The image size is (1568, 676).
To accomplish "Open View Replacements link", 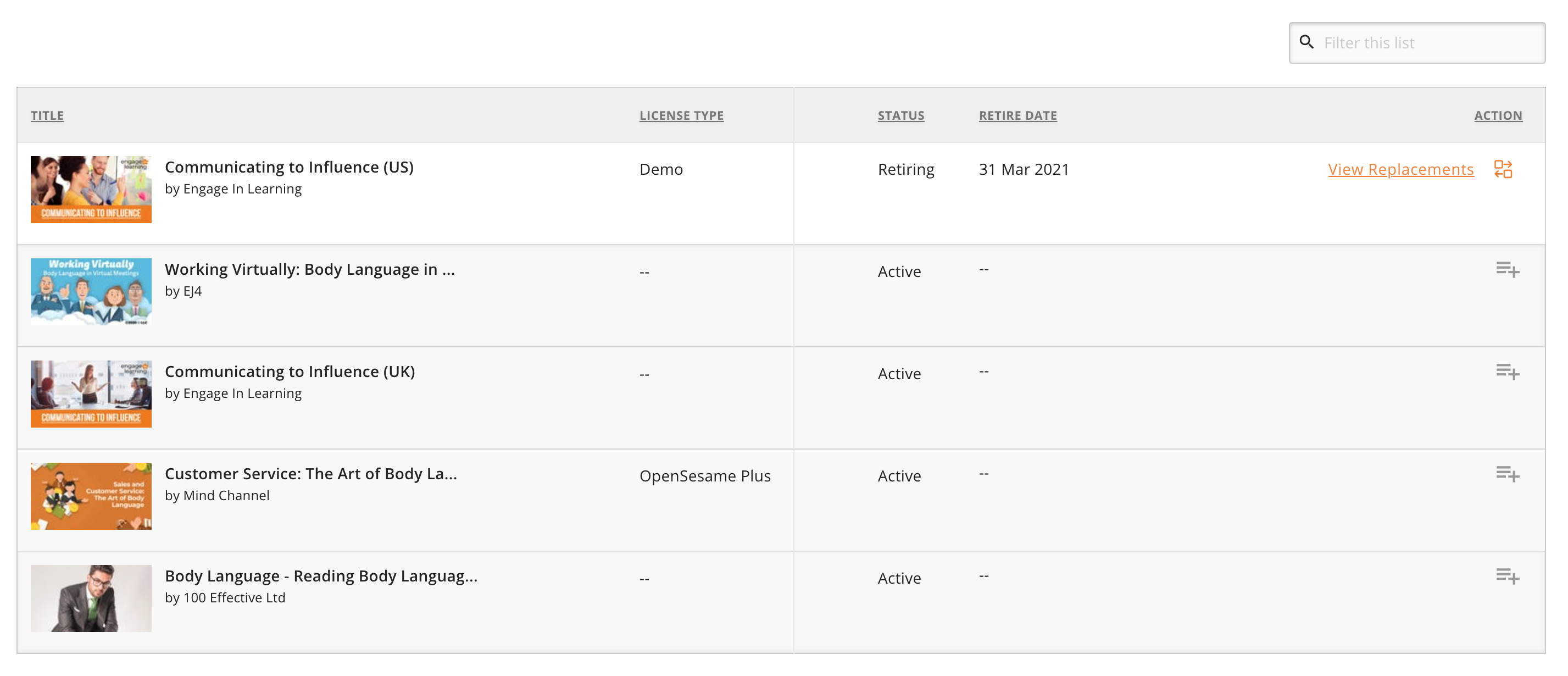I will [x=1400, y=169].
